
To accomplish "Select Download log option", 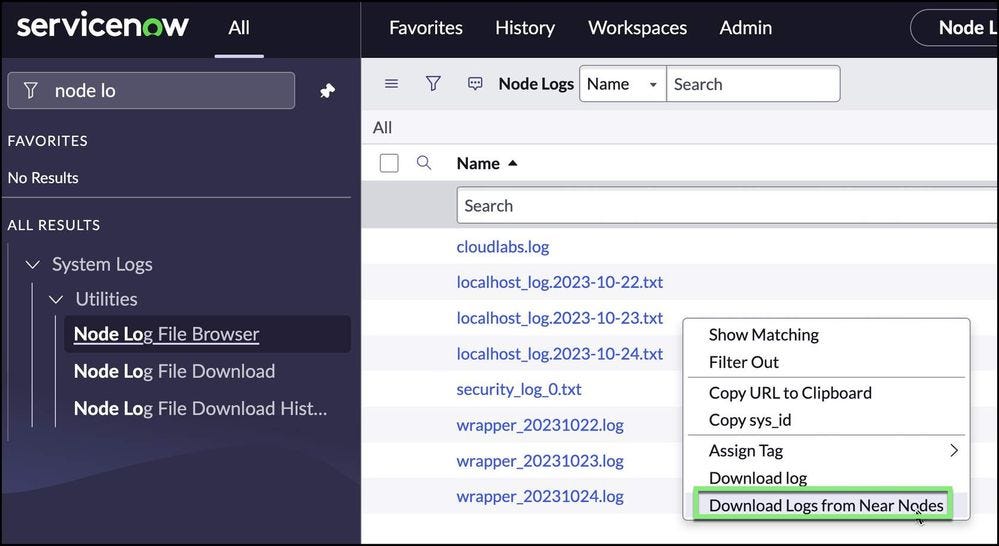I will click(x=758, y=478).
